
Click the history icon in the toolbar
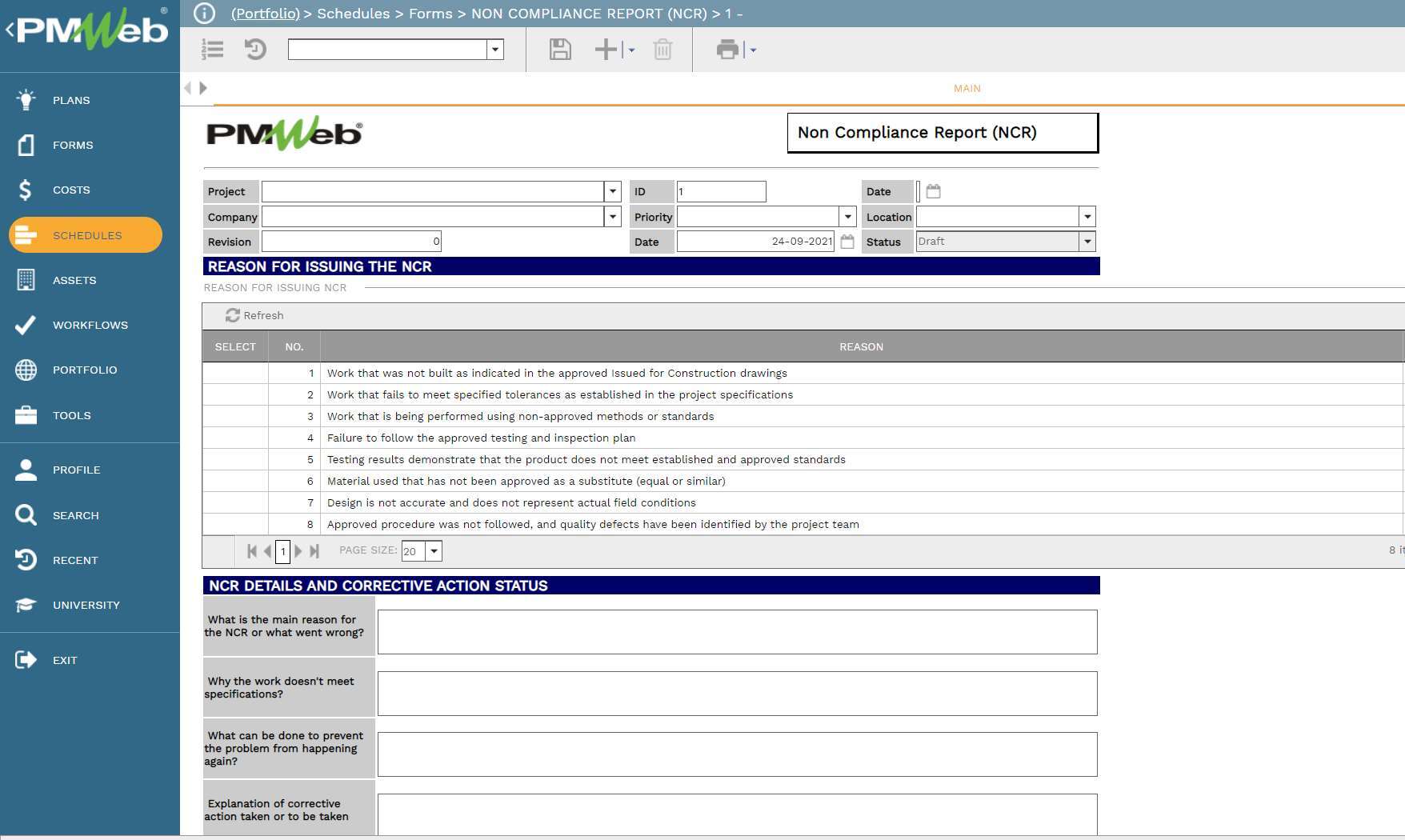point(255,50)
